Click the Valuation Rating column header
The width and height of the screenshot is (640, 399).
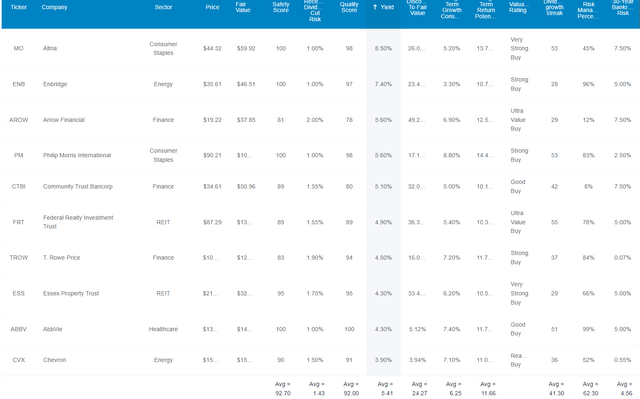(518, 7)
